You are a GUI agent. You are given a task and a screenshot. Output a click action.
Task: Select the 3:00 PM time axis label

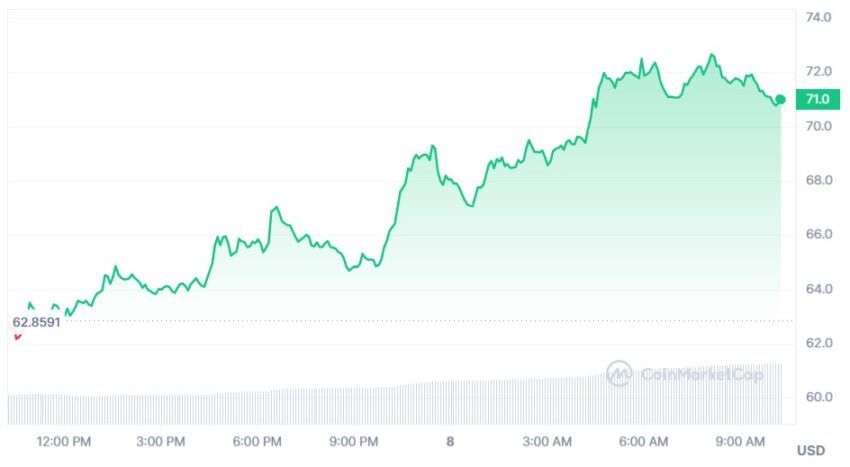160,442
